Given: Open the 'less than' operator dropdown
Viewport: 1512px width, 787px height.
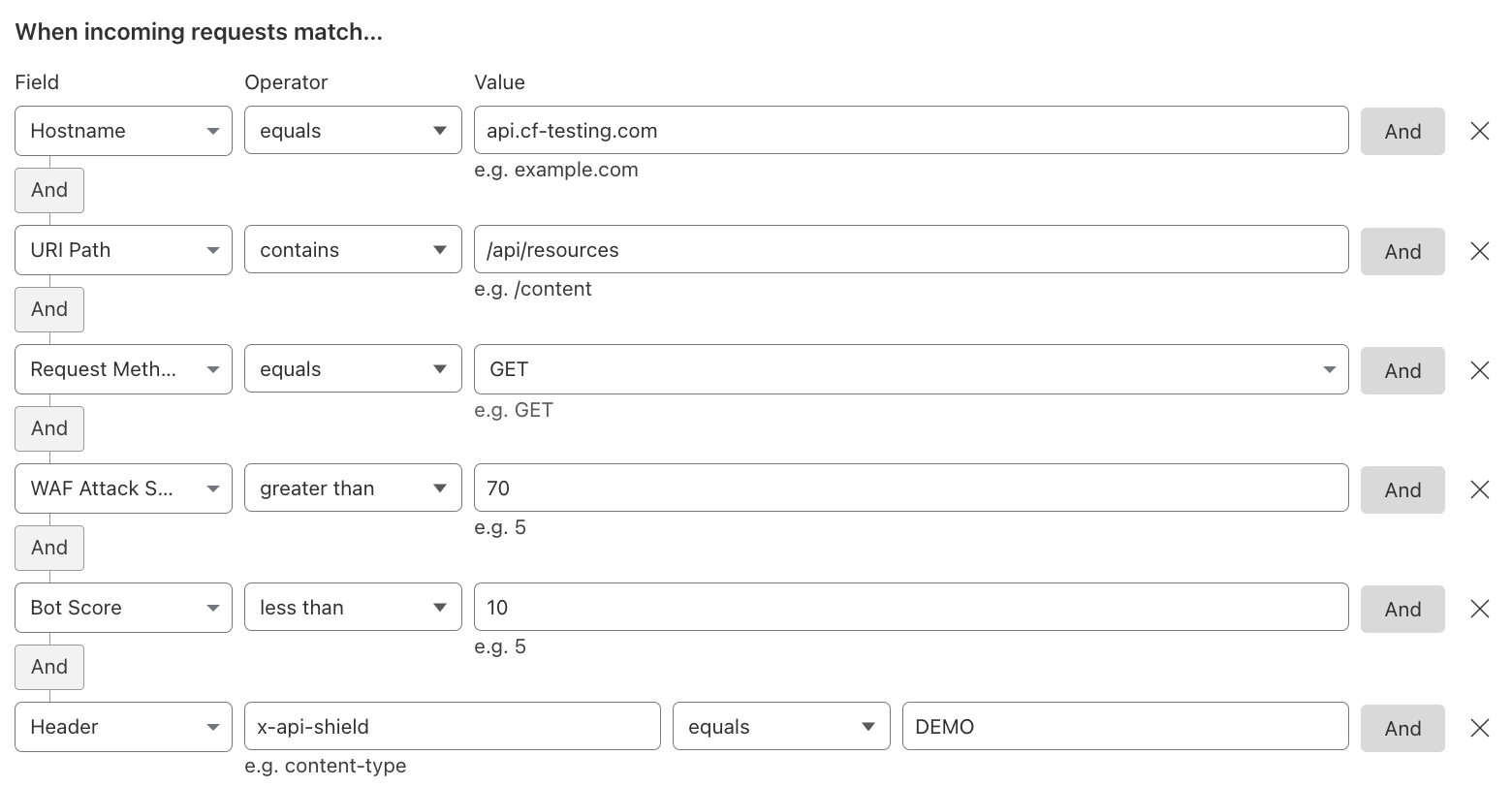Looking at the screenshot, I should point(353,608).
